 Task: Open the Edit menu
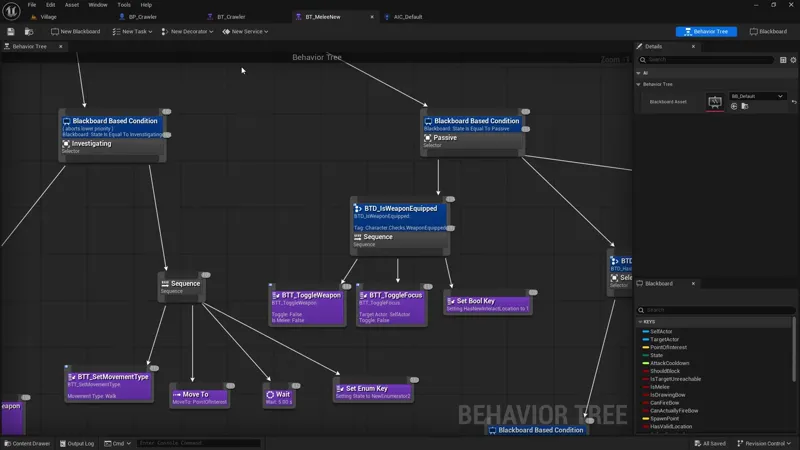click(51, 5)
